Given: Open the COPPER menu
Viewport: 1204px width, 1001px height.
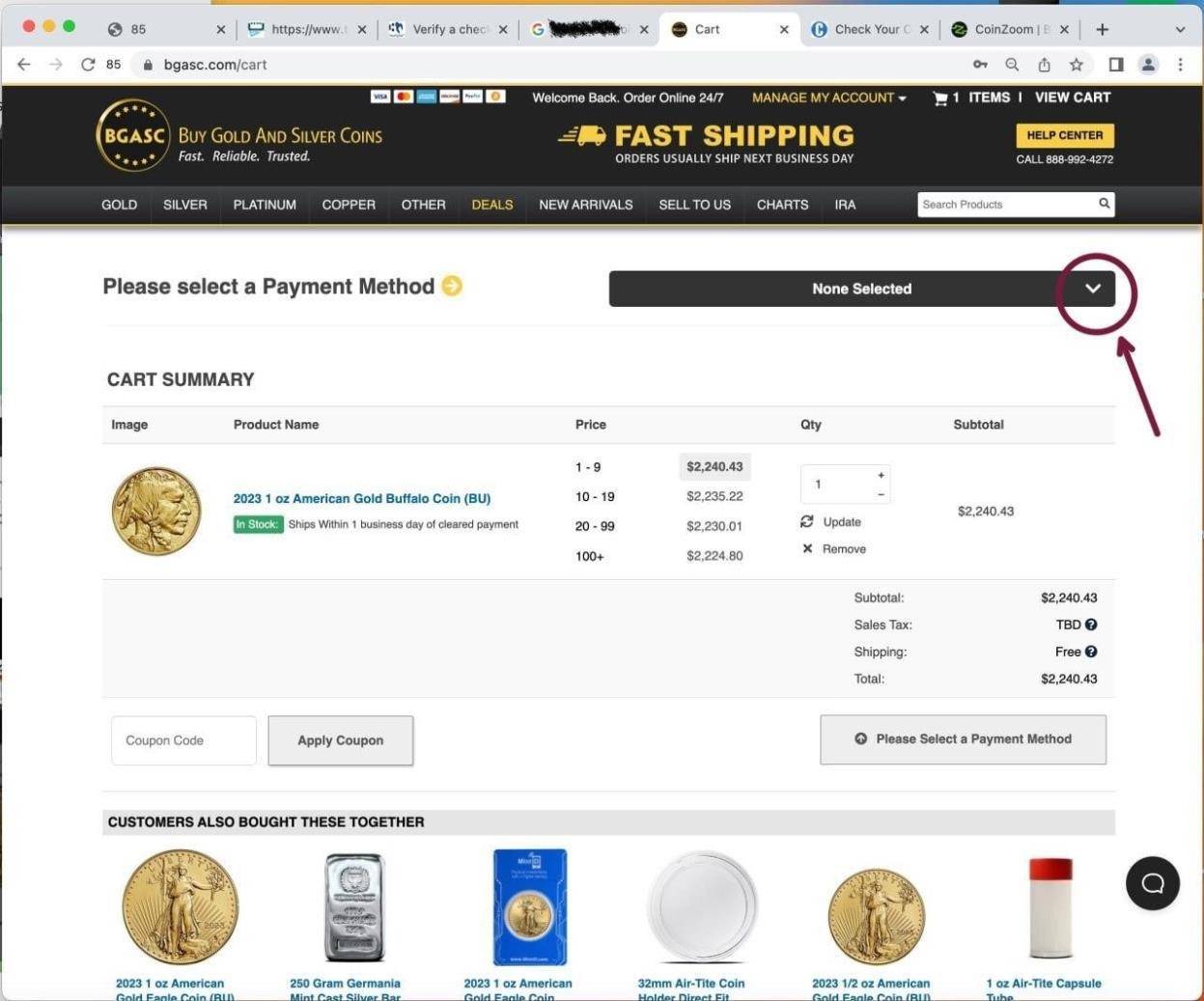Looking at the screenshot, I should coord(349,205).
